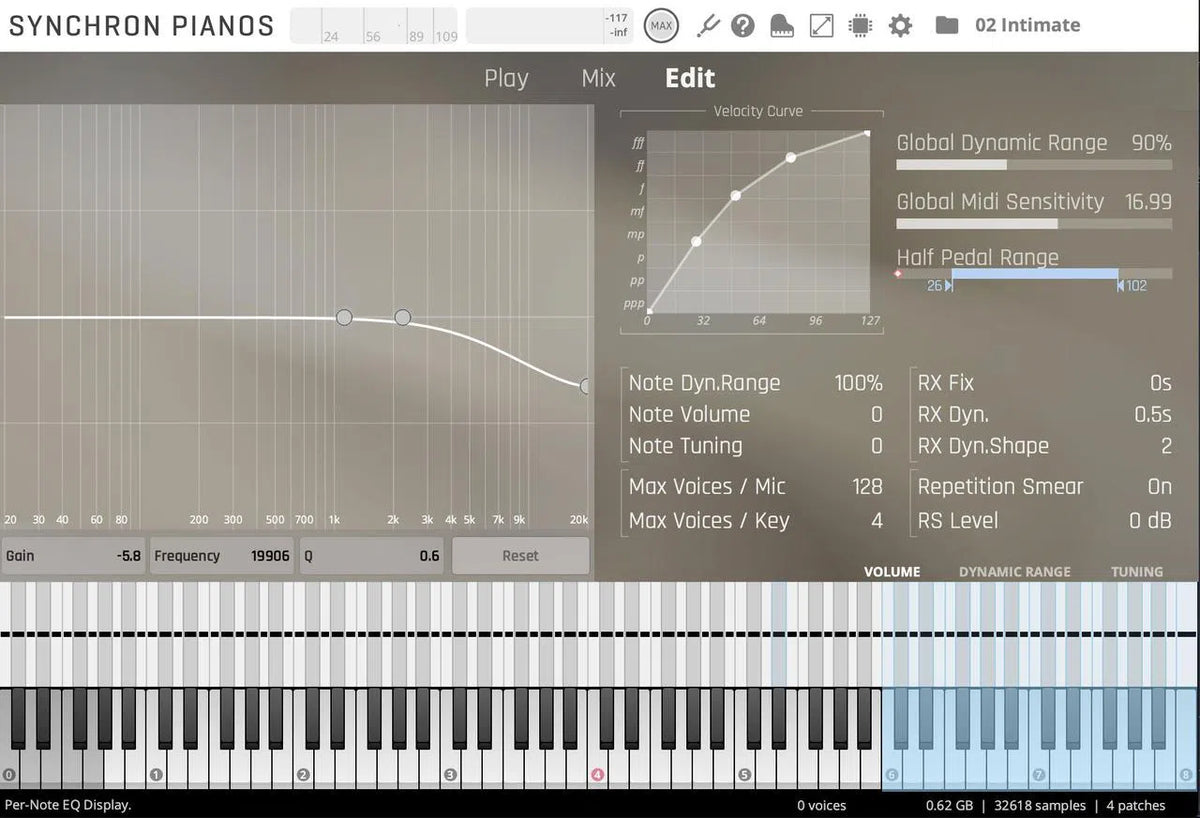Click the resize window arrow icon
The image size is (1200, 818).
pos(821,25)
